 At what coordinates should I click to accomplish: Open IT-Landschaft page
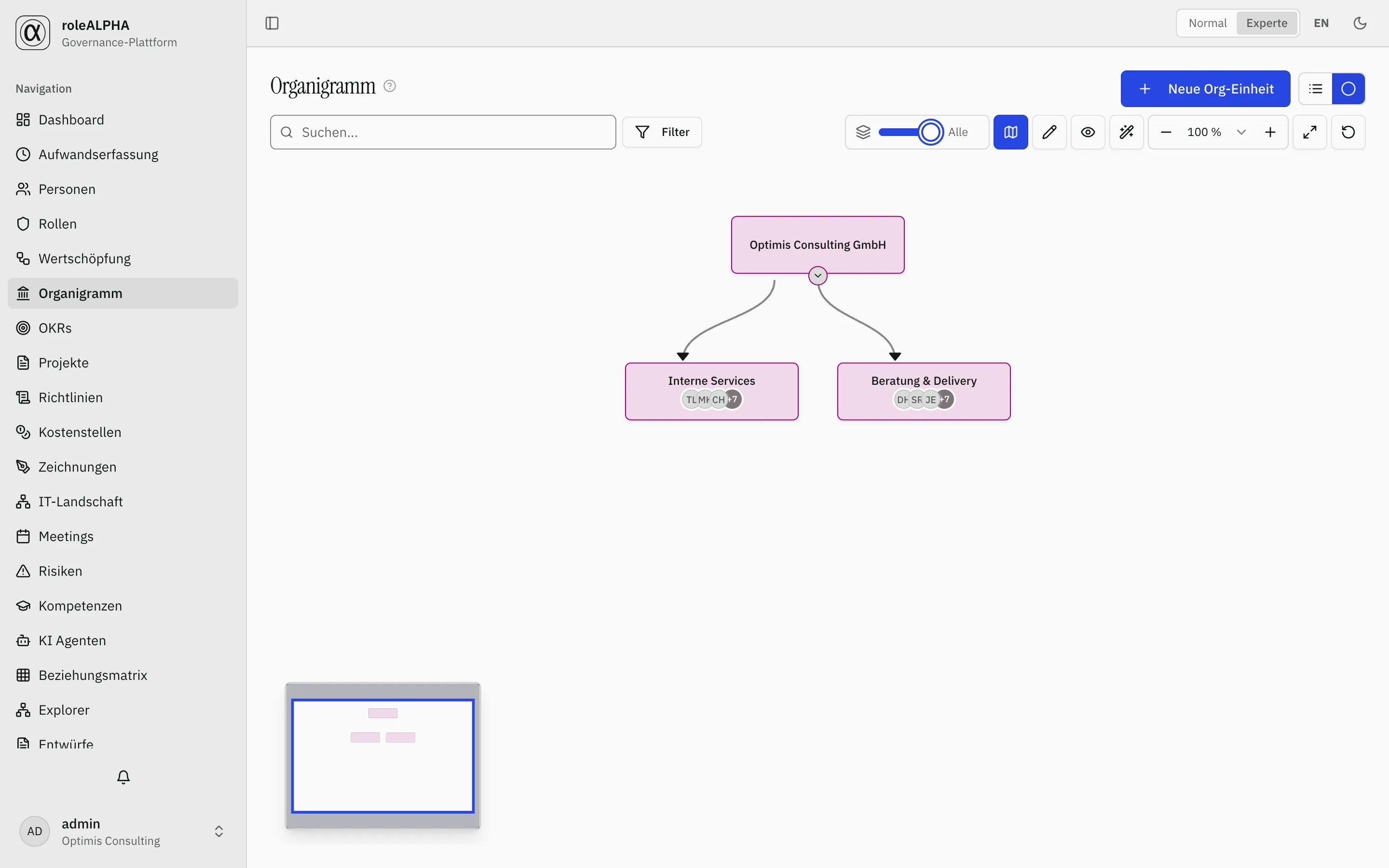123,502
